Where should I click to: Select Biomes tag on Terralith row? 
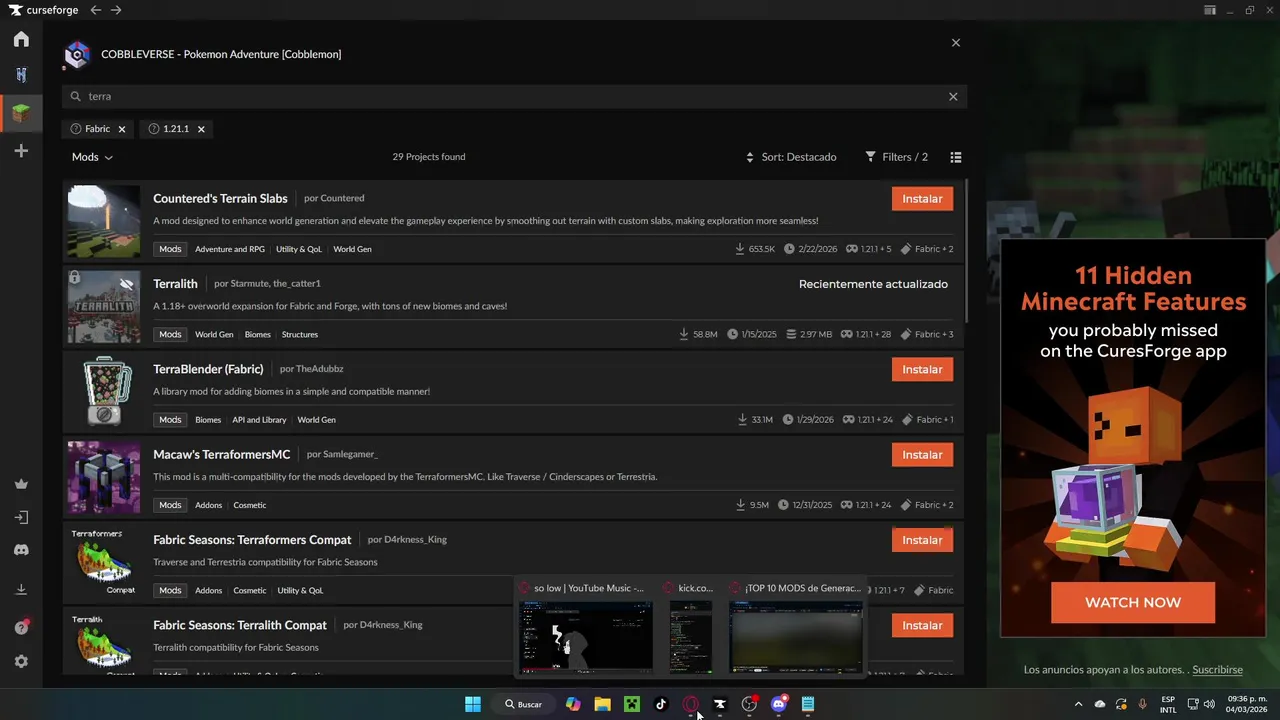(x=257, y=334)
